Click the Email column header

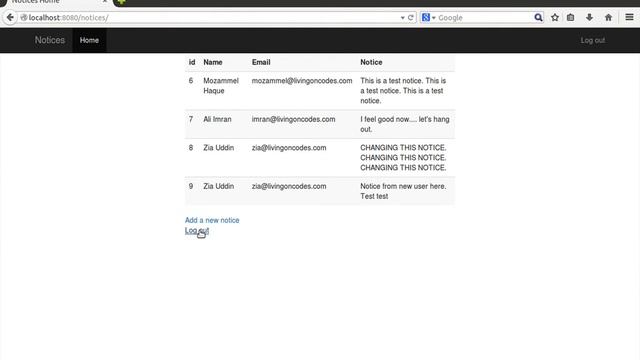[261, 62]
